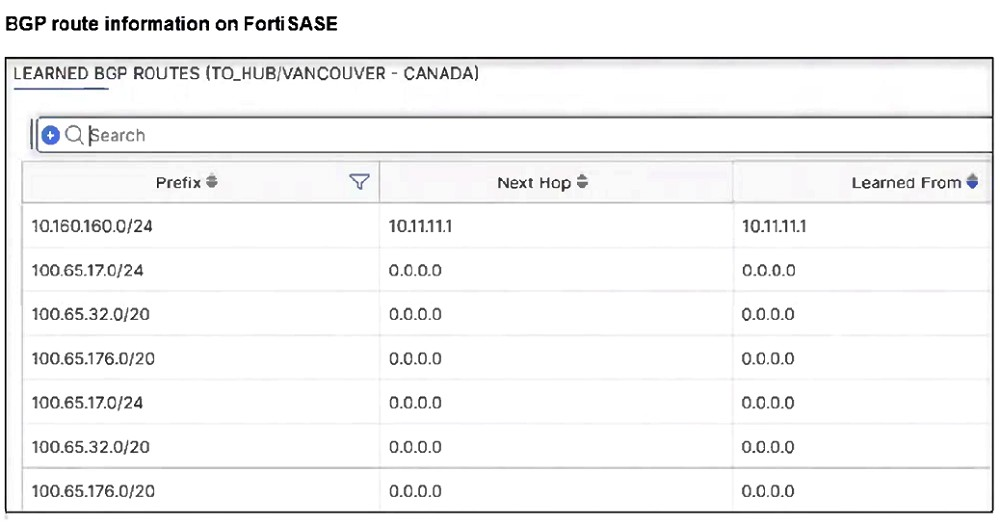Select the first 100.65.17.0/24 prefix entry

coord(88,271)
